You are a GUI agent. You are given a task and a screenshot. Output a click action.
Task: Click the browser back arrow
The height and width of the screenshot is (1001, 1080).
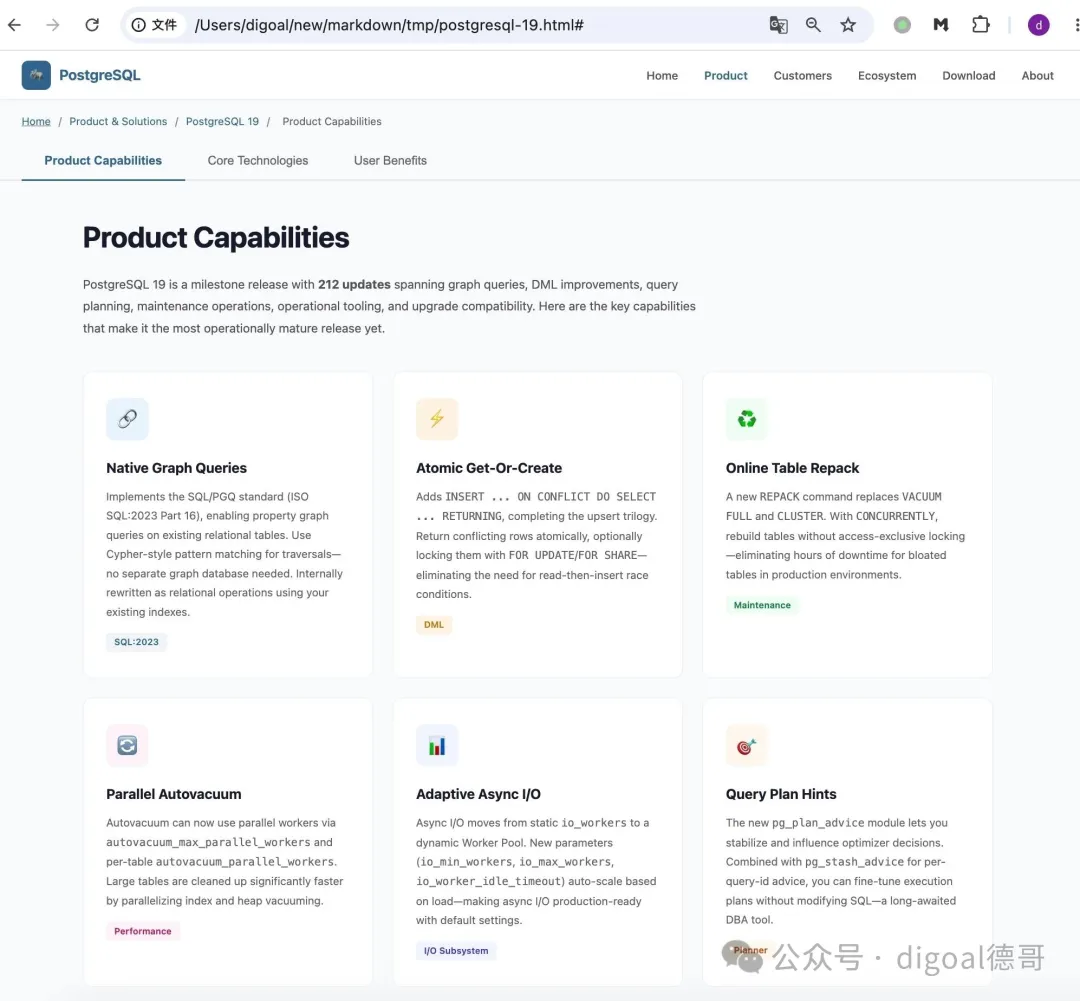[x=14, y=25]
